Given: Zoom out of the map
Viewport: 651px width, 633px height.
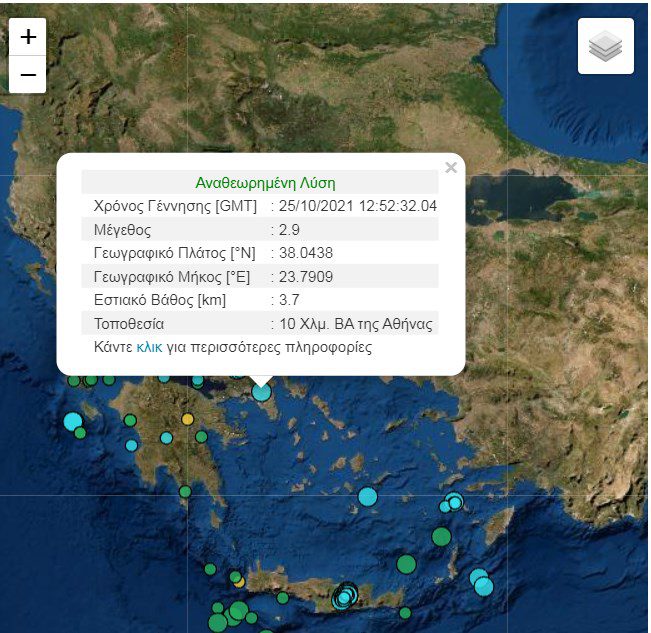Looking at the screenshot, I should click(27, 75).
